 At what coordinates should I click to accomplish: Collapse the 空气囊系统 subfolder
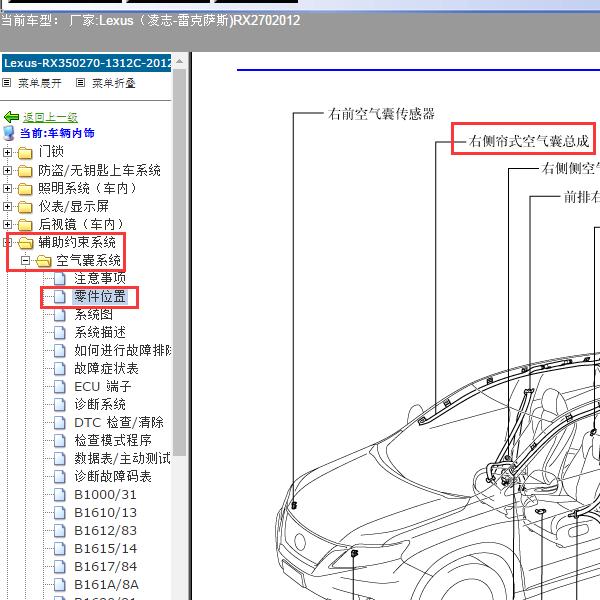click(25, 261)
